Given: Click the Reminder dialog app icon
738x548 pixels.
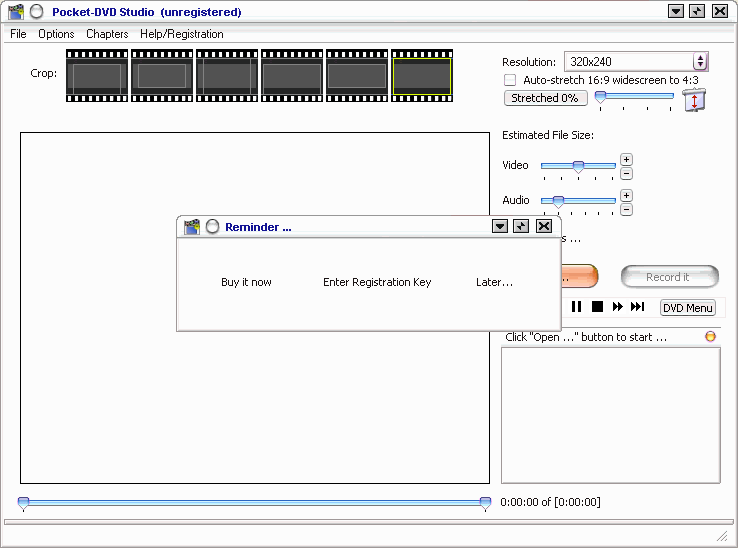Looking at the screenshot, I should (192, 226).
